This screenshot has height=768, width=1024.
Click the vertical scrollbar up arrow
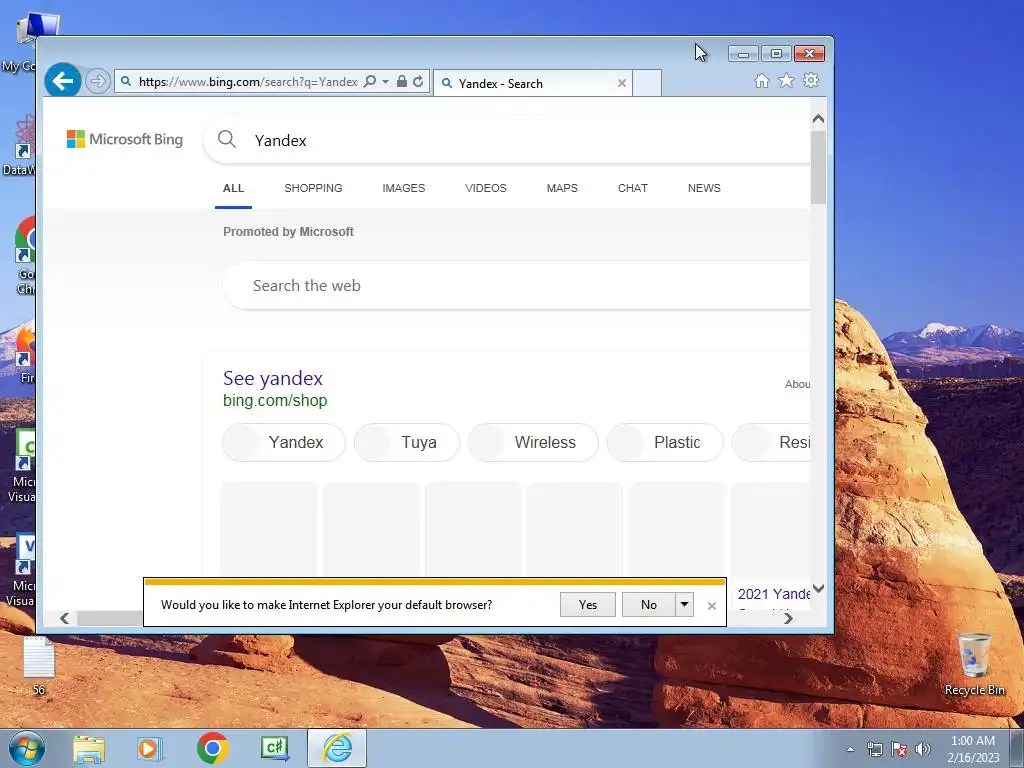pos(818,119)
